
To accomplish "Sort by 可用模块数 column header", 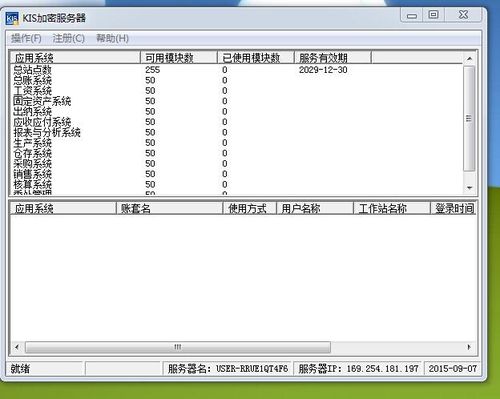I will tap(179, 58).
